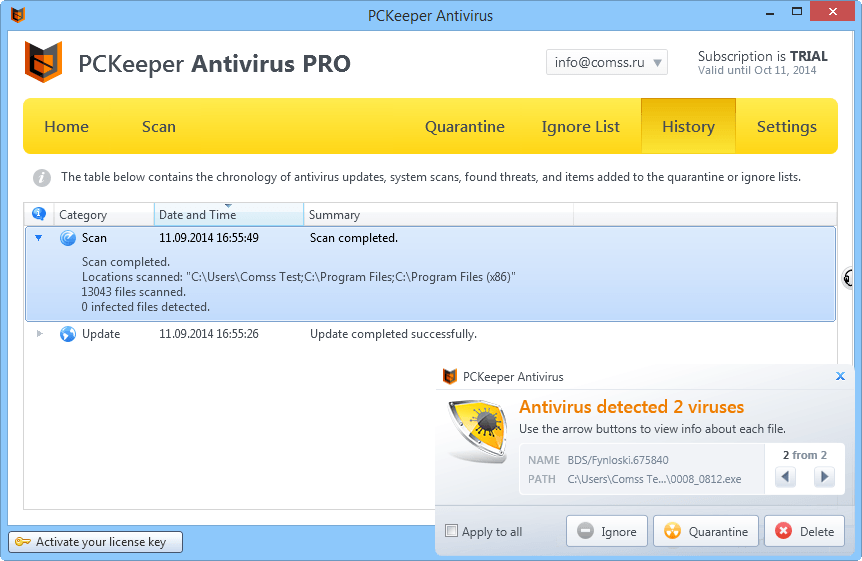Maximize the PCKeeper Antivirus window
The image size is (862, 561).
[x=797, y=12]
